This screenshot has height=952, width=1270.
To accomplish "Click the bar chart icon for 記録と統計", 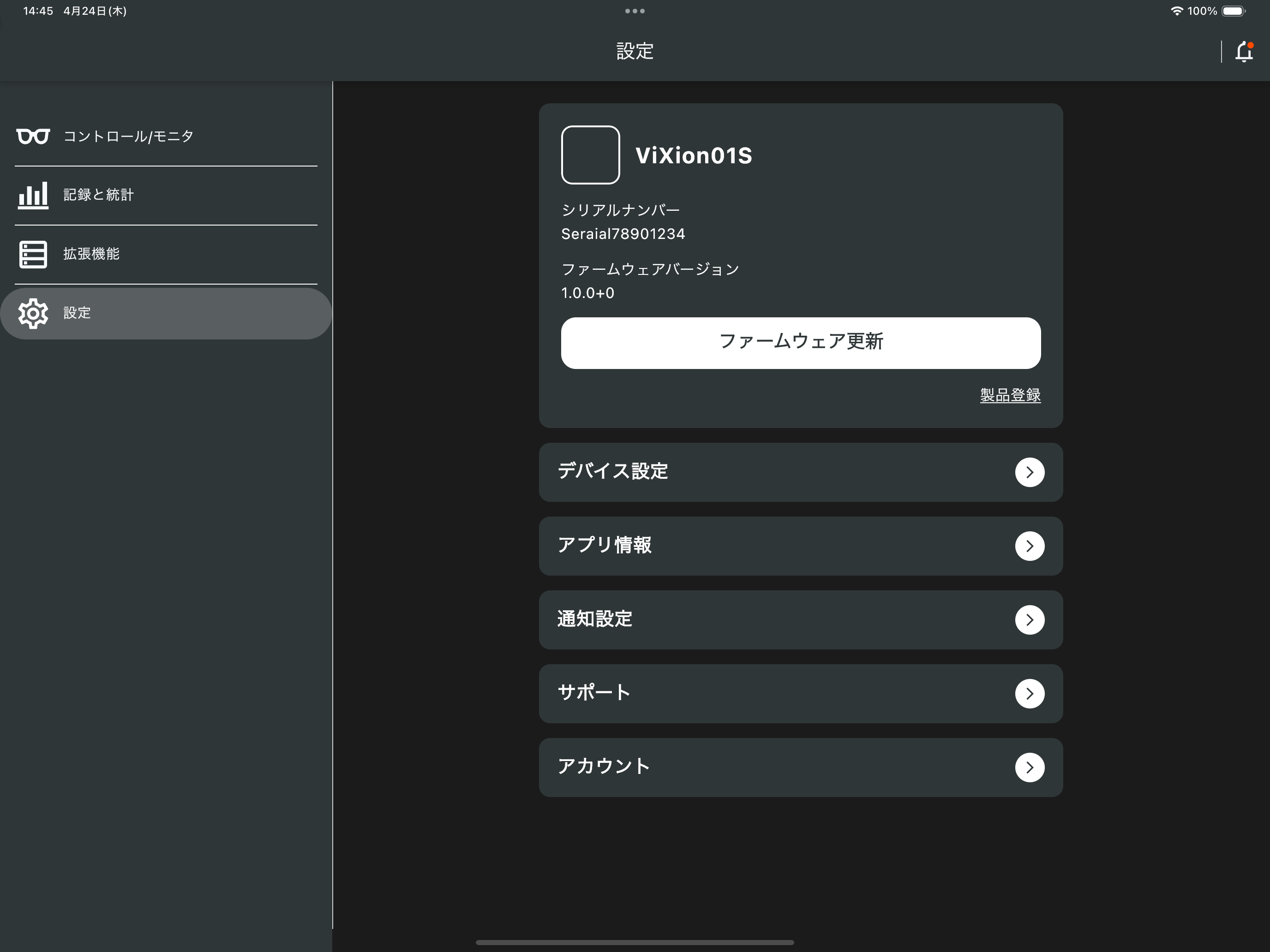I will pyautogui.click(x=33, y=195).
